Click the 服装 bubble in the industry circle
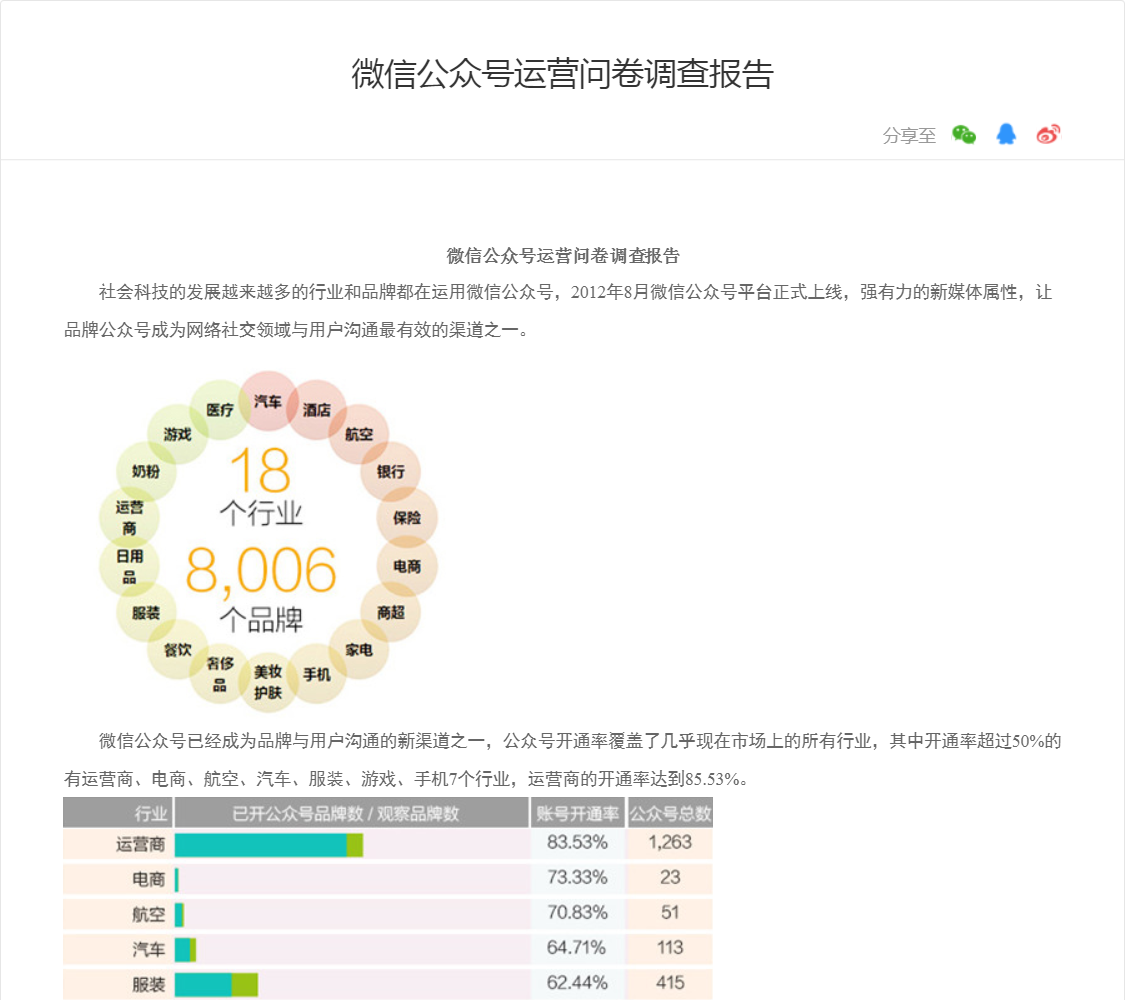The image size is (1125, 1000). pos(146,612)
